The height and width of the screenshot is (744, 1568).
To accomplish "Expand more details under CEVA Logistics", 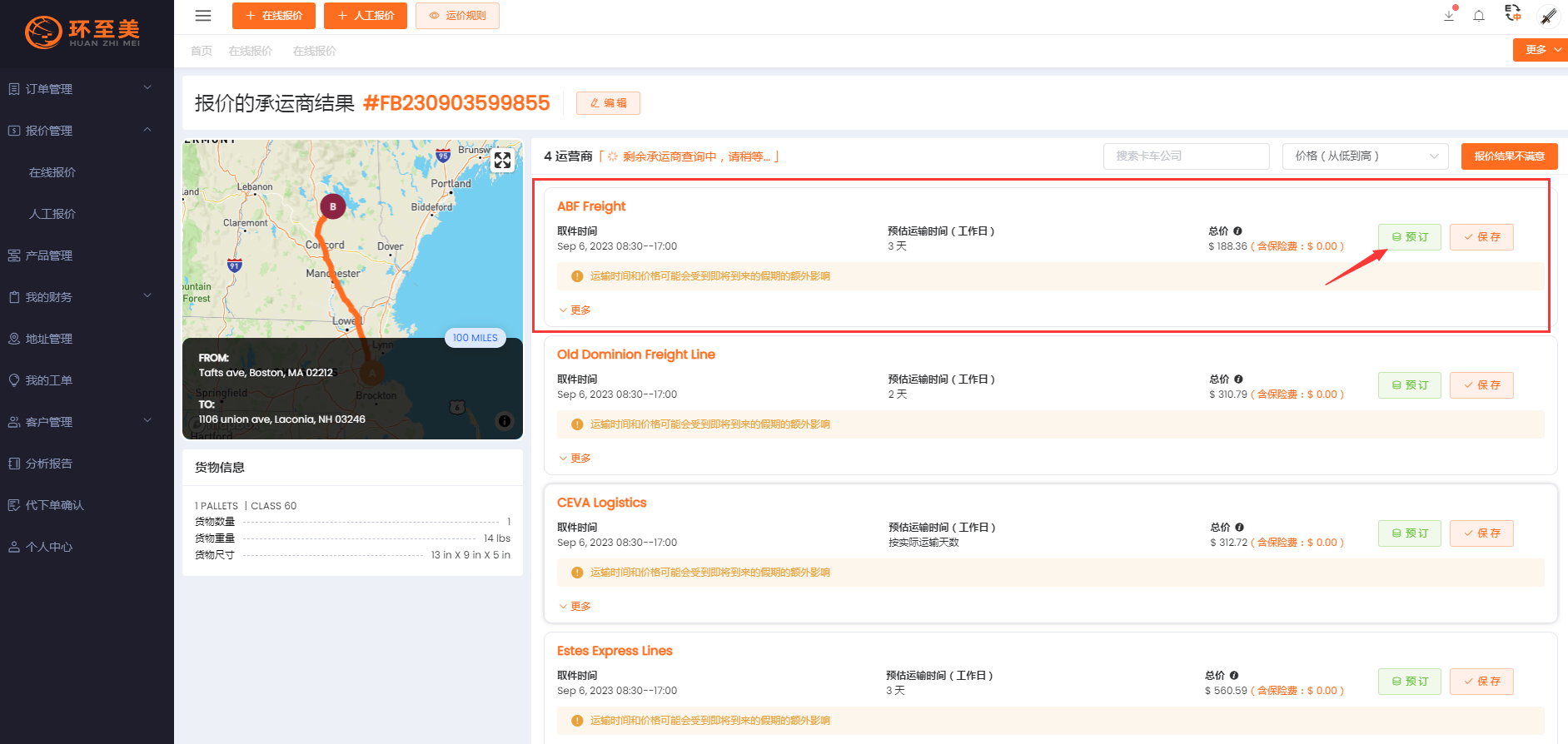I will [x=575, y=607].
